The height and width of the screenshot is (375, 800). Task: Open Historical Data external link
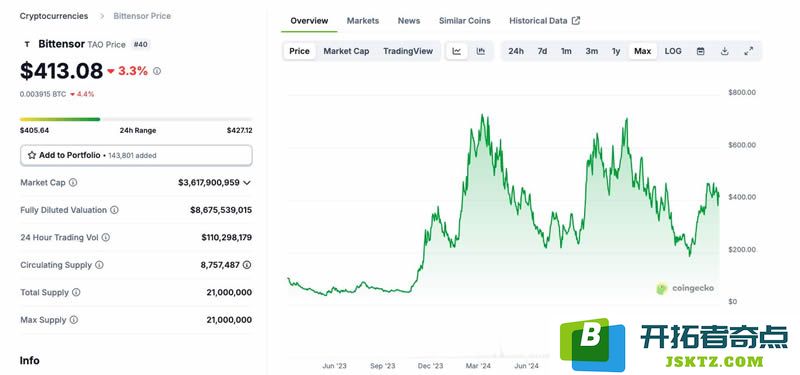point(544,21)
